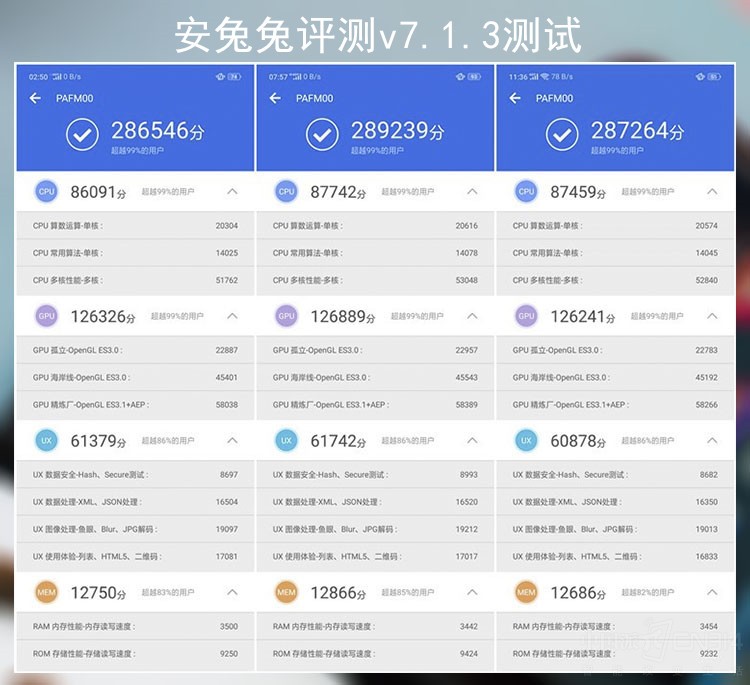Tap back arrow in 287264 score panel
The height and width of the screenshot is (685, 750).
coord(515,98)
